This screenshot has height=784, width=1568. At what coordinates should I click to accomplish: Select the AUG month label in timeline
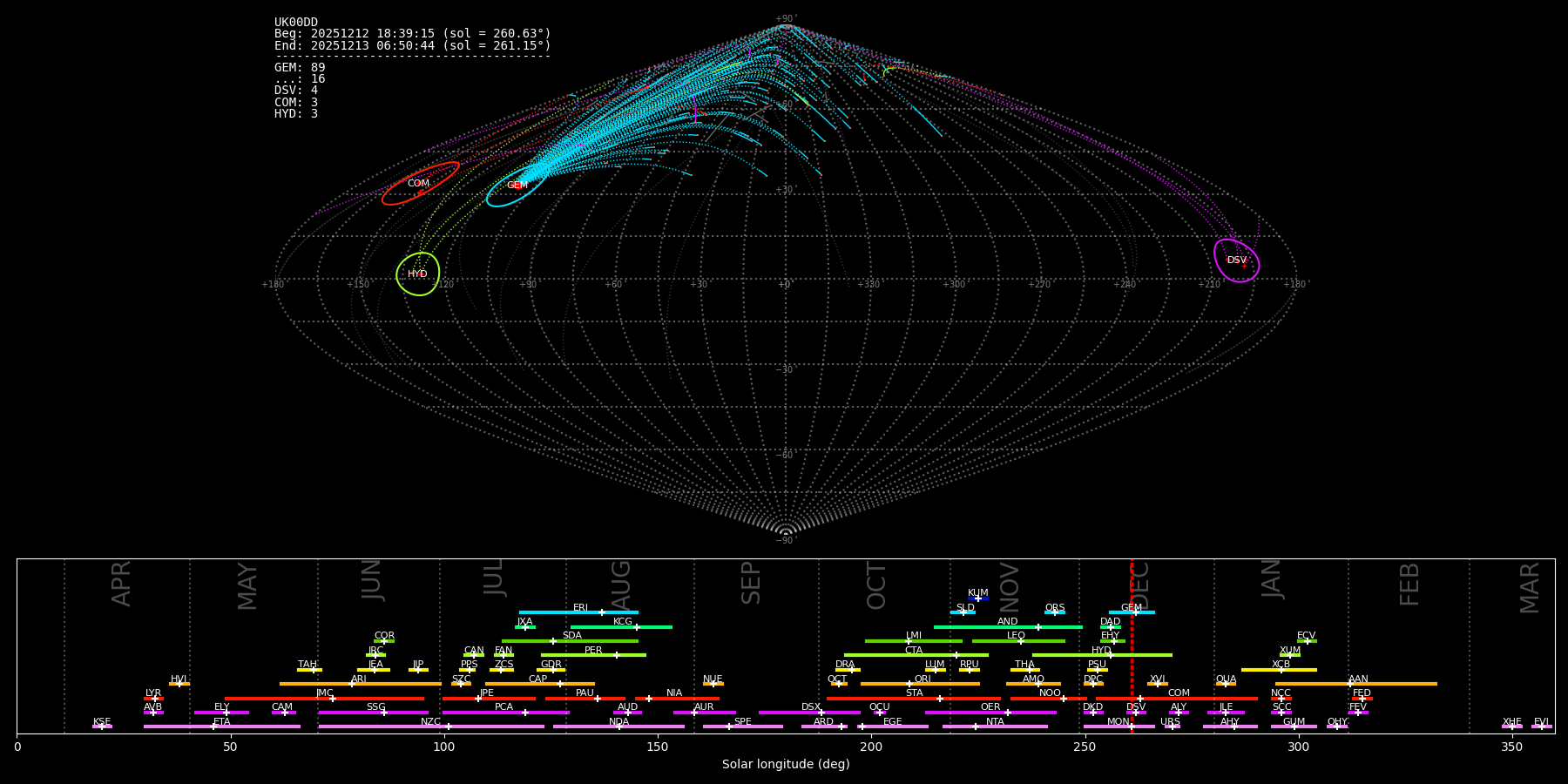tap(621, 585)
